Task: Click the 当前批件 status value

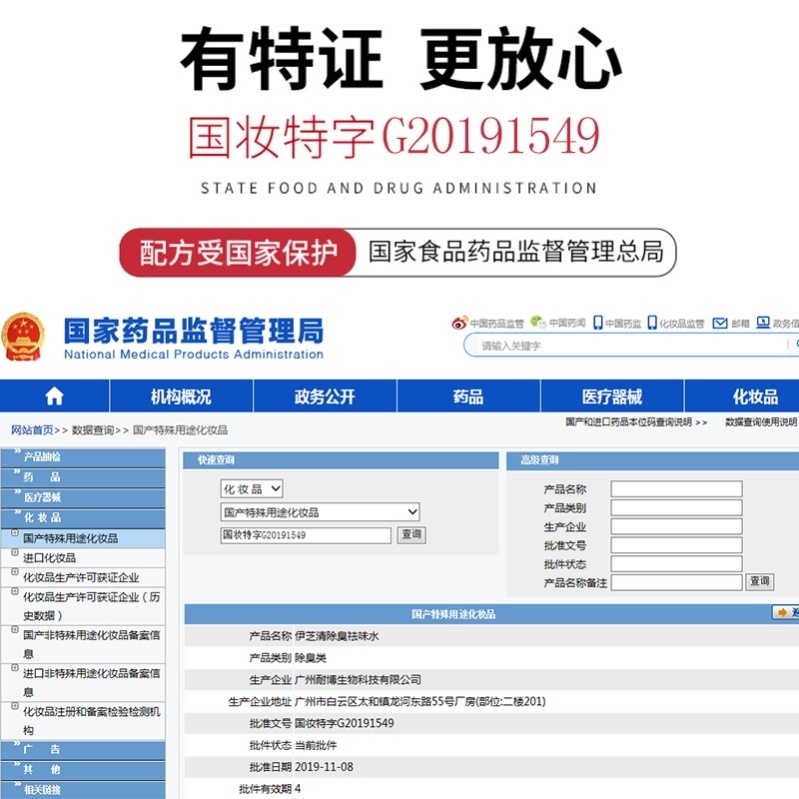Action: pos(315,745)
